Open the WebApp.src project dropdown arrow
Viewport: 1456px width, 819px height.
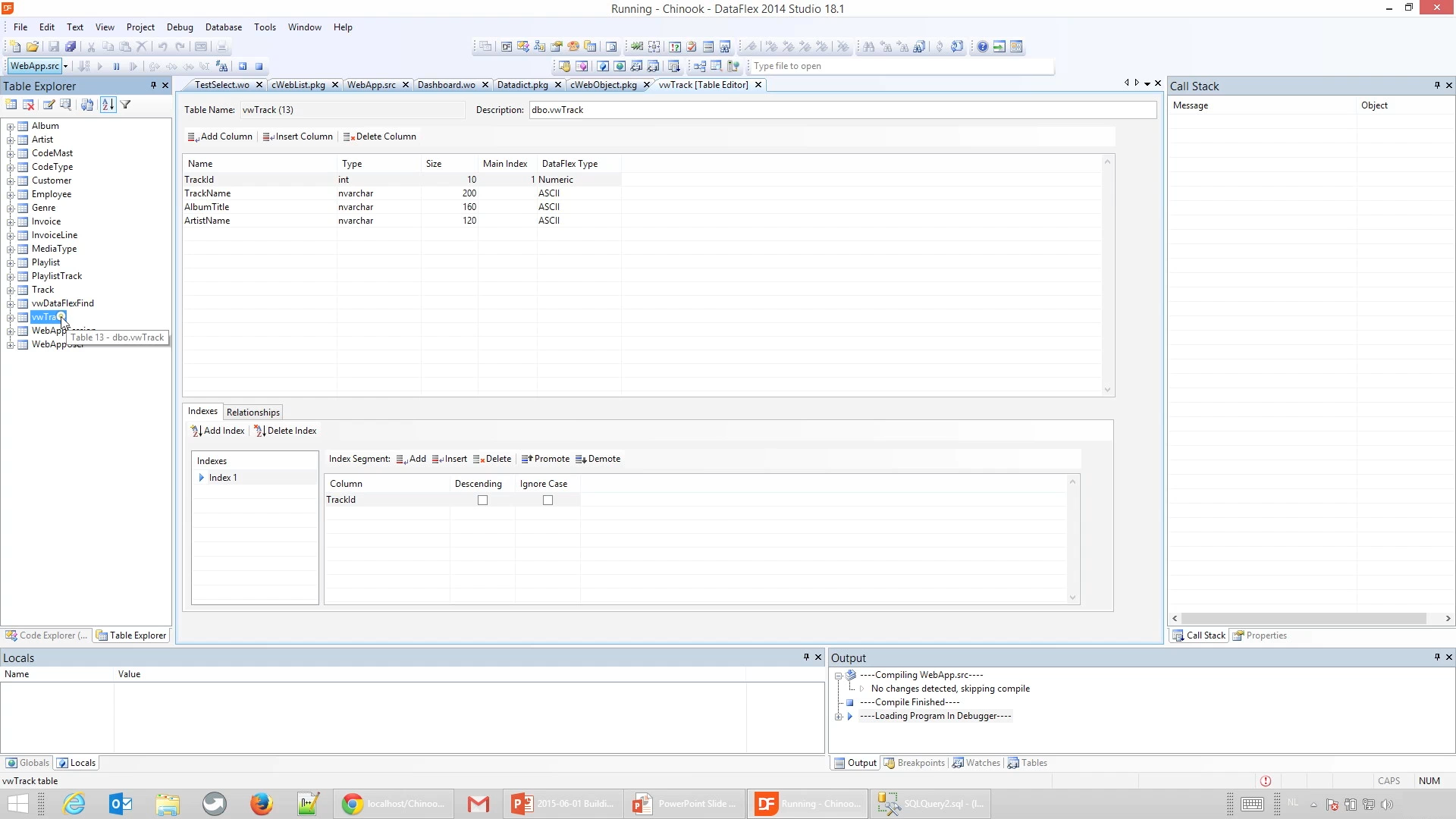[x=66, y=67]
